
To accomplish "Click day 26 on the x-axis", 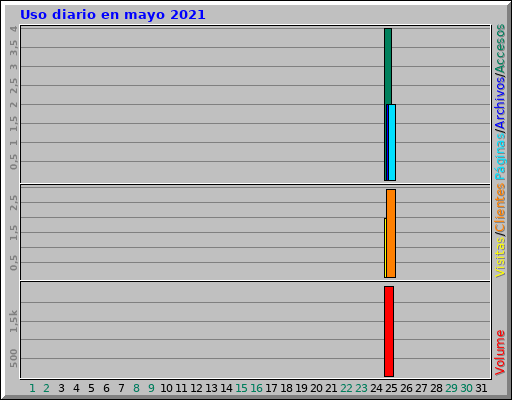I will pyautogui.click(x=406, y=388).
